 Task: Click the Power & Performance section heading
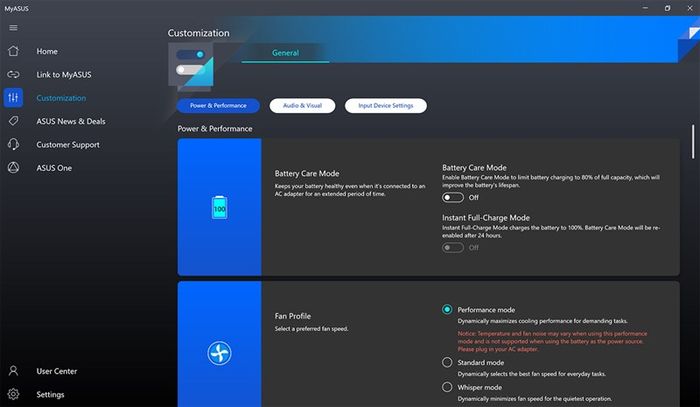coord(215,129)
